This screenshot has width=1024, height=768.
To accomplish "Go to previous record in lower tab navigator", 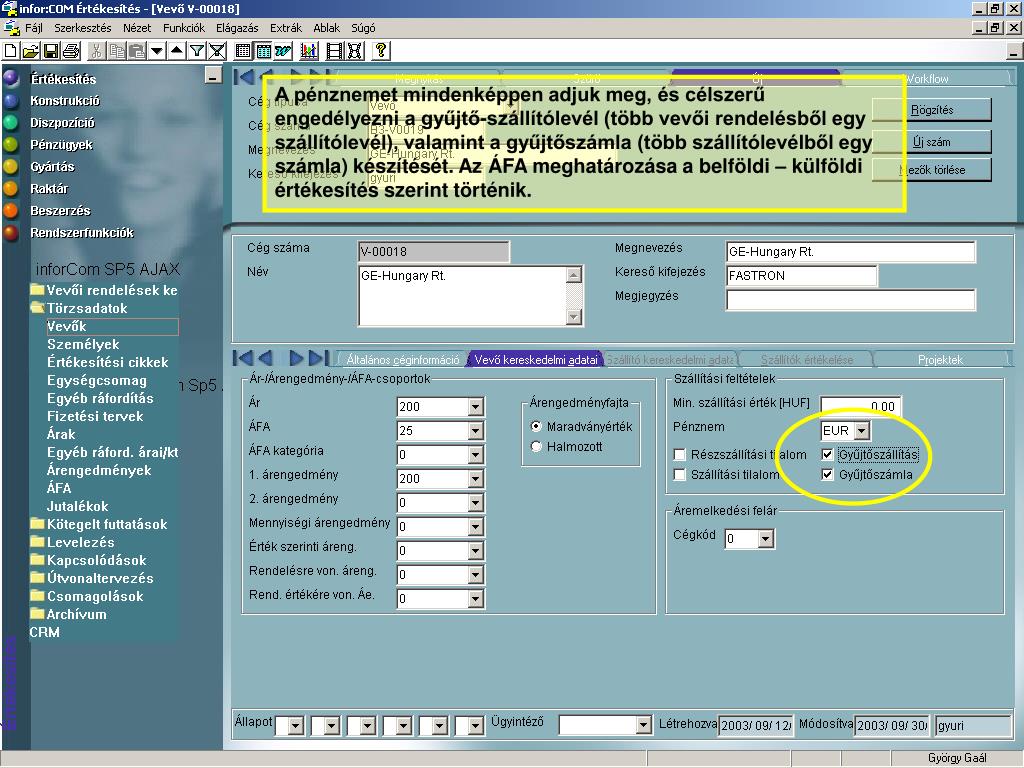I will (264, 358).
